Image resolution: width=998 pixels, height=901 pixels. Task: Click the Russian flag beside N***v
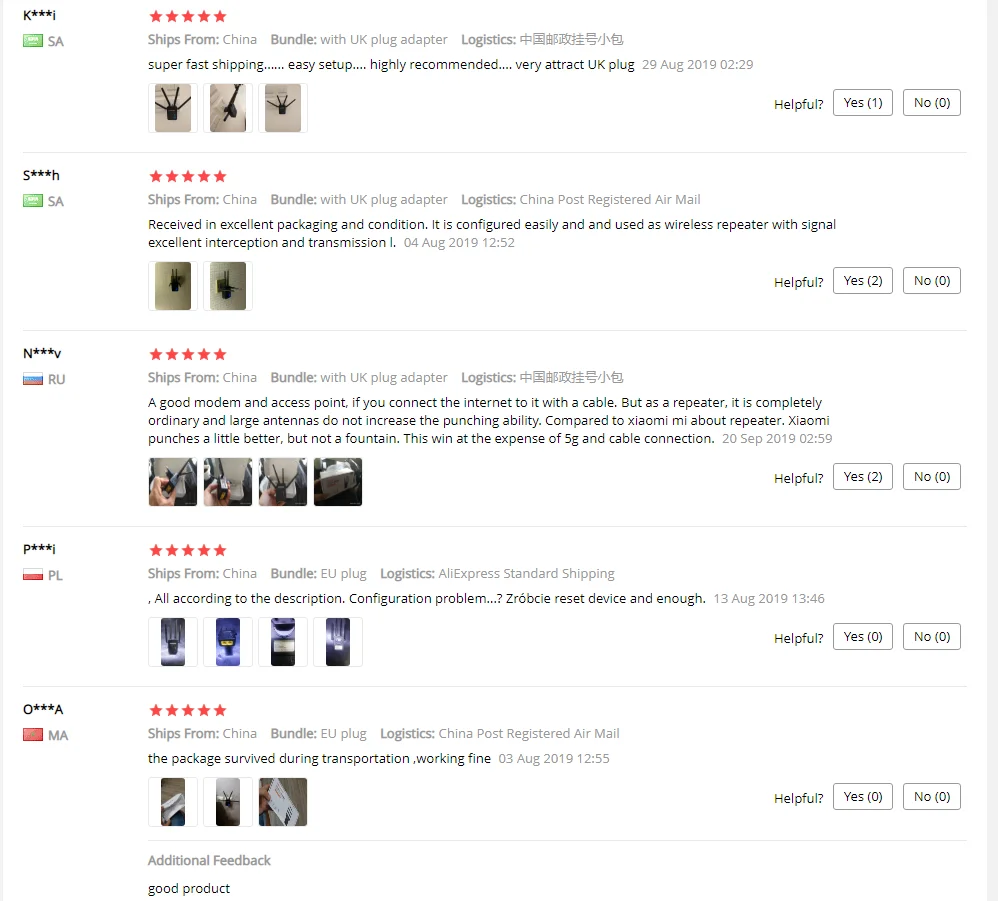click(x=33, y=380)
